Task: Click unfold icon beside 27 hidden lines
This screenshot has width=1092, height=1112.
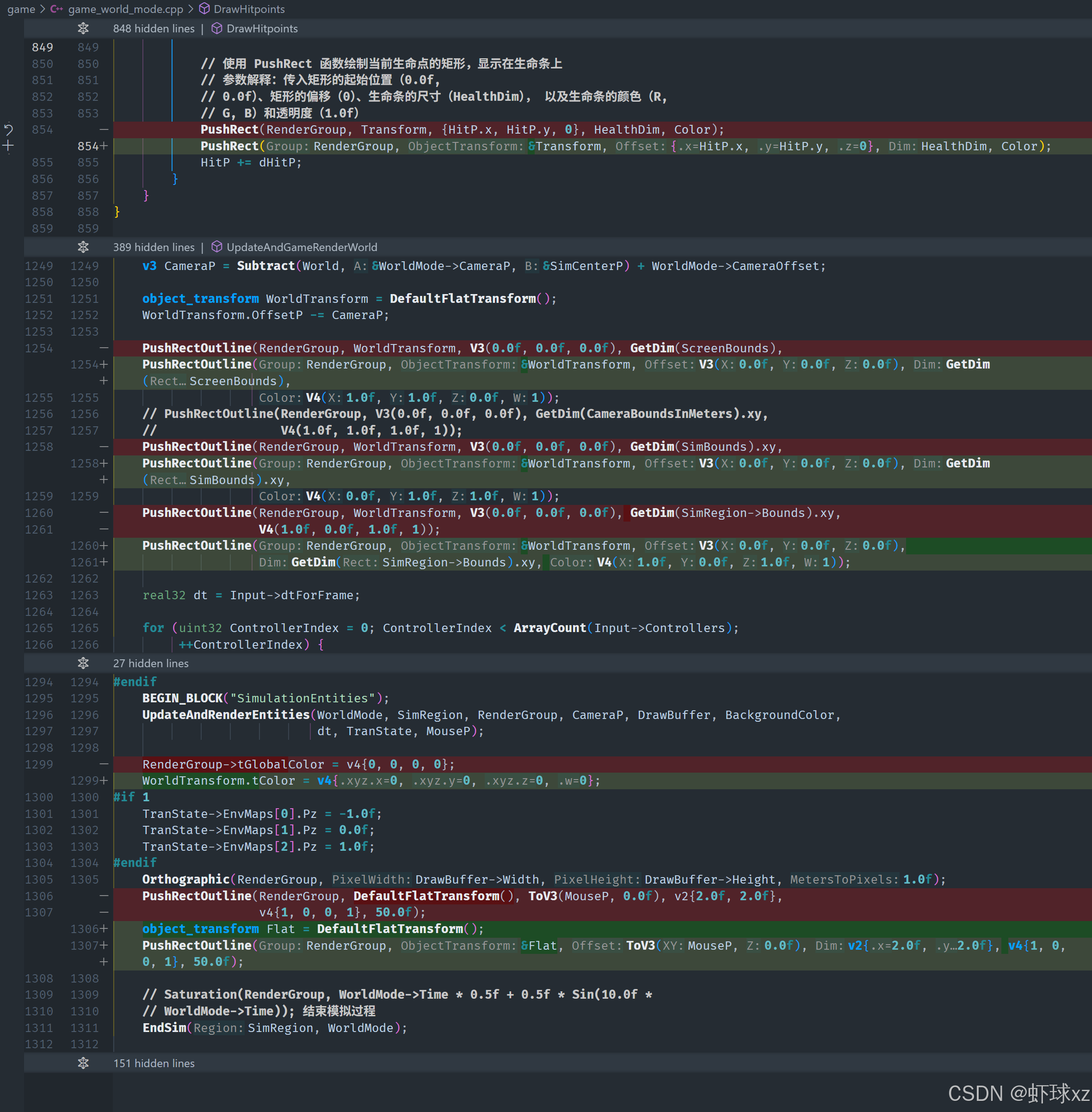Action: click(x=83, y=663)
